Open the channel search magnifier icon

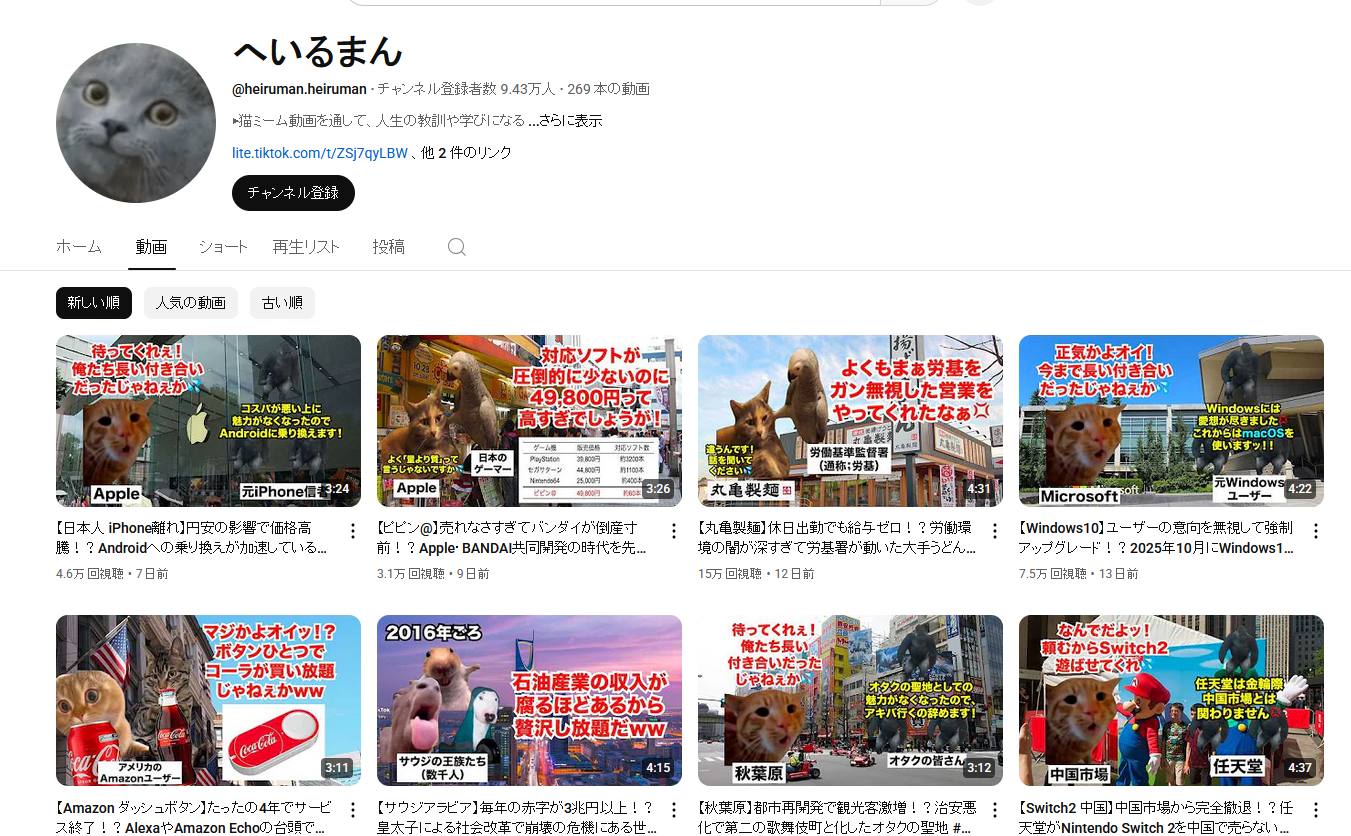click(x=457, y=247)
